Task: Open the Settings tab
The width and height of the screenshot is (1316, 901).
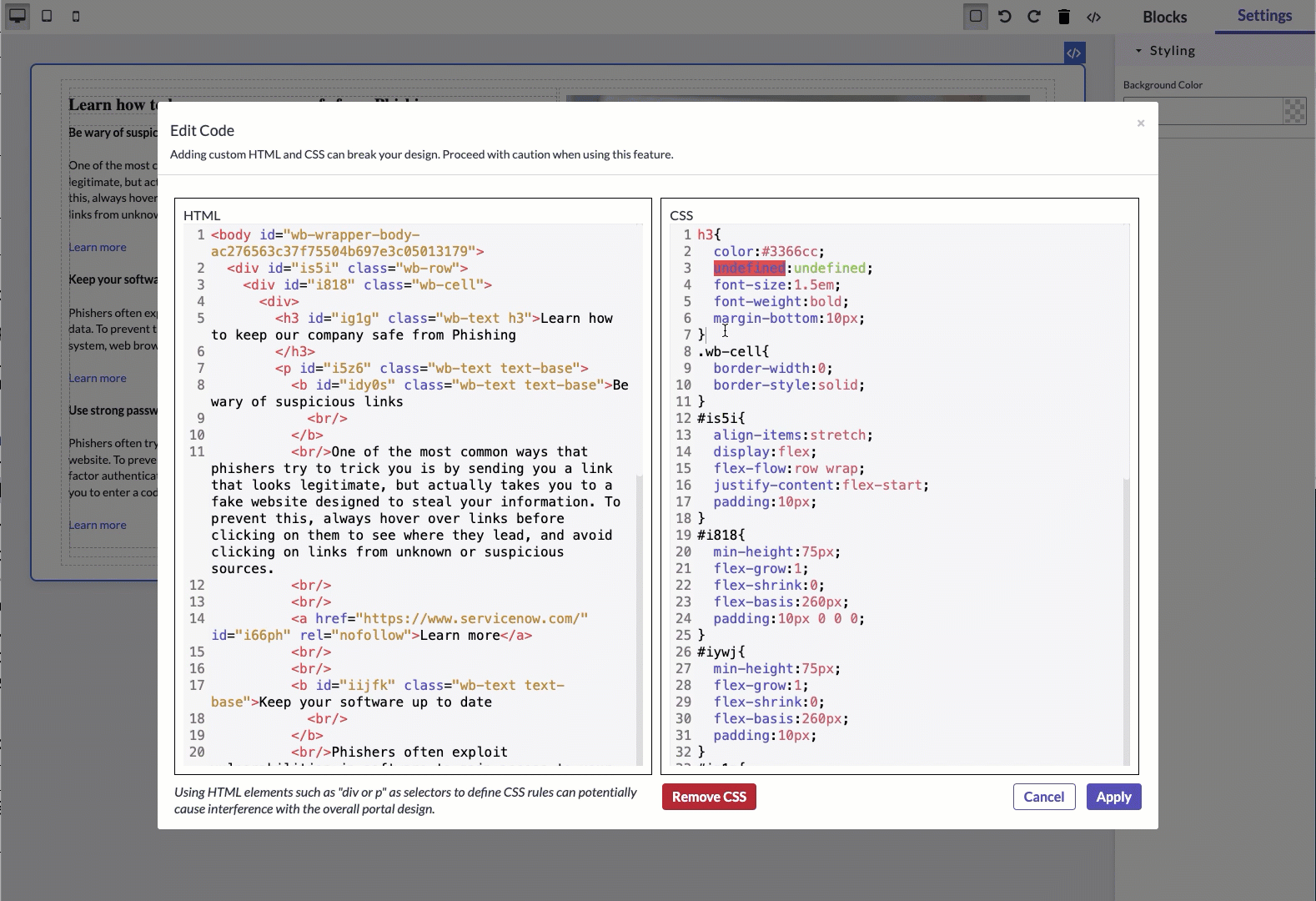Action: [x=1264, y=16]
